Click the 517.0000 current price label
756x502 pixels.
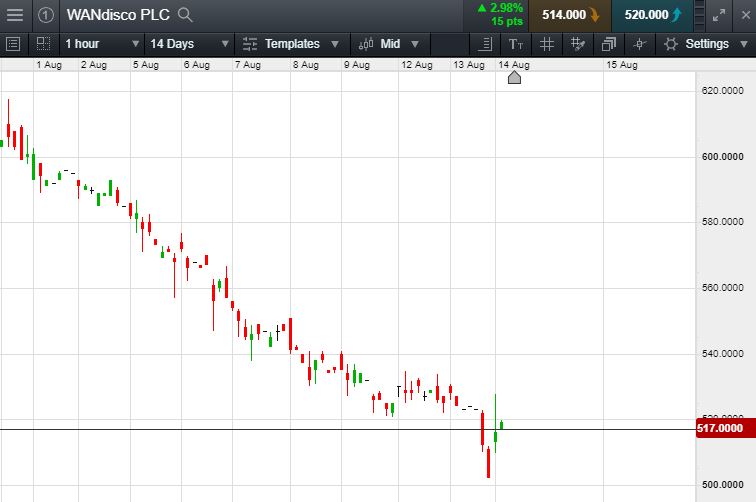[726, 428]
